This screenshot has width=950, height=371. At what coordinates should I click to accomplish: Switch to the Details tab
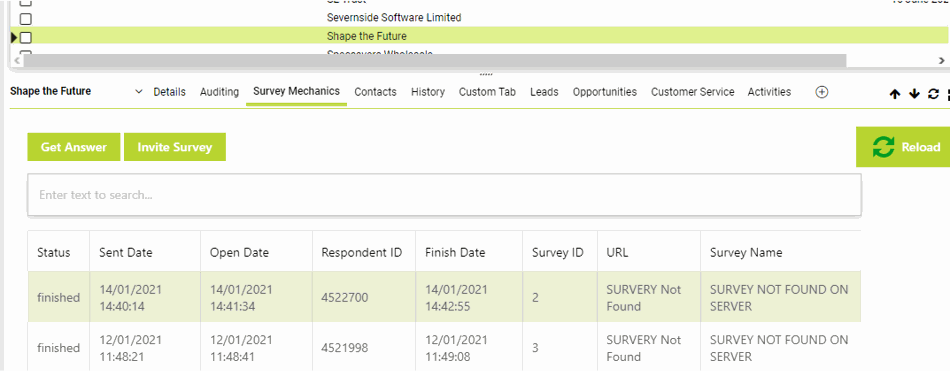pos(170,92)
